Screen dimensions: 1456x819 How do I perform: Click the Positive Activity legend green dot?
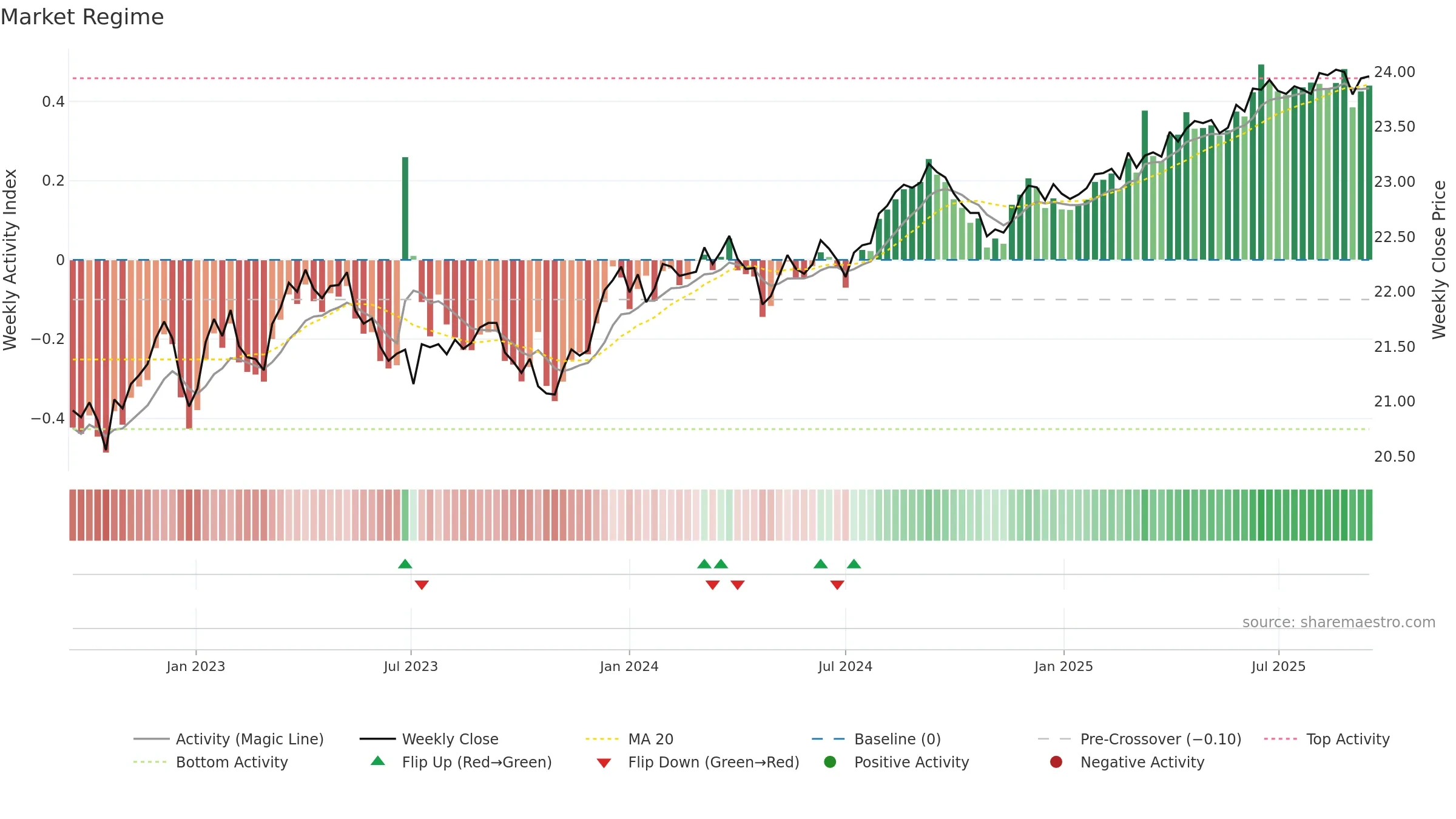click(x=830, y=762)
